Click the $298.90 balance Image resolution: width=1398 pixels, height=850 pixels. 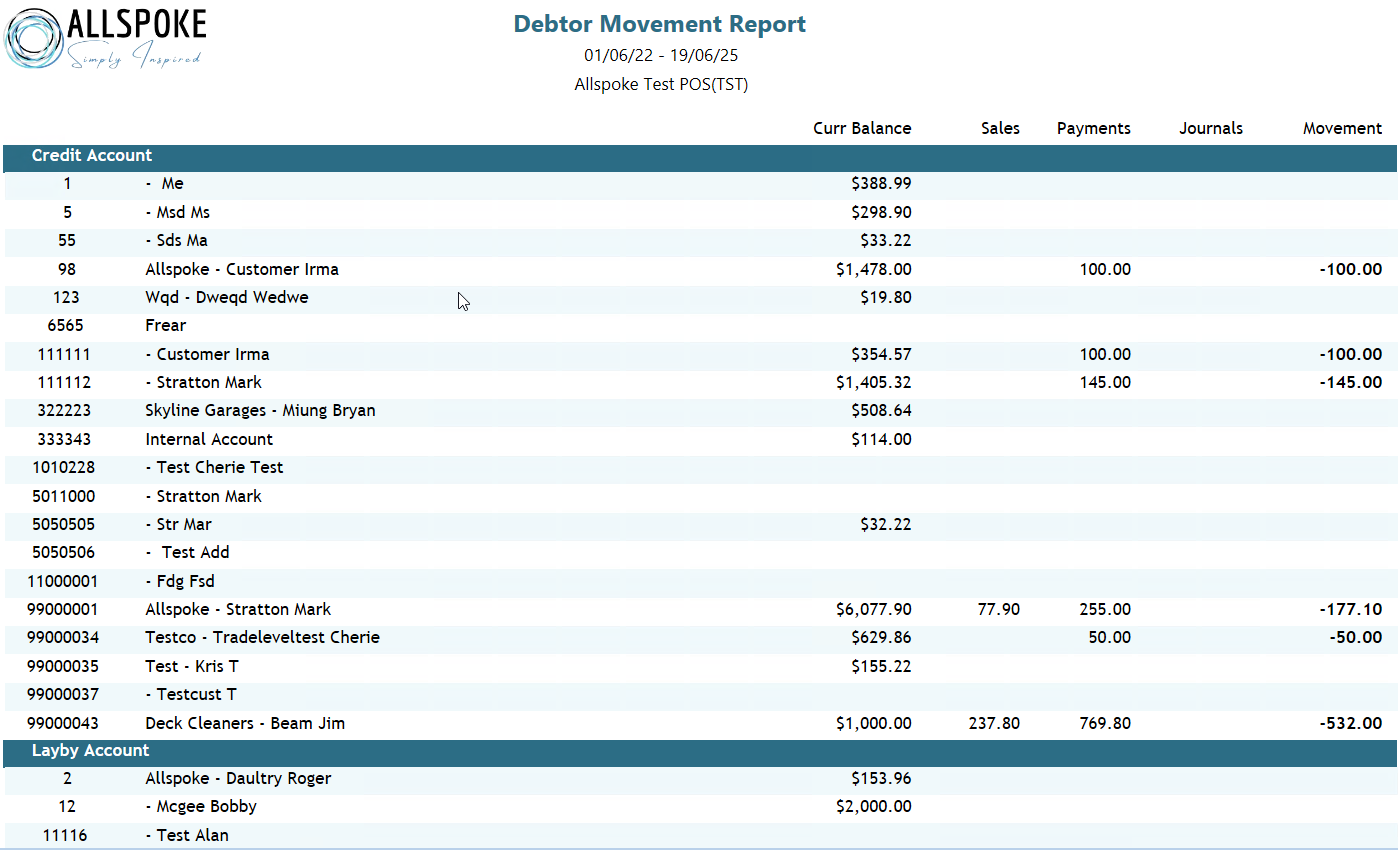[x=881, y=212]
